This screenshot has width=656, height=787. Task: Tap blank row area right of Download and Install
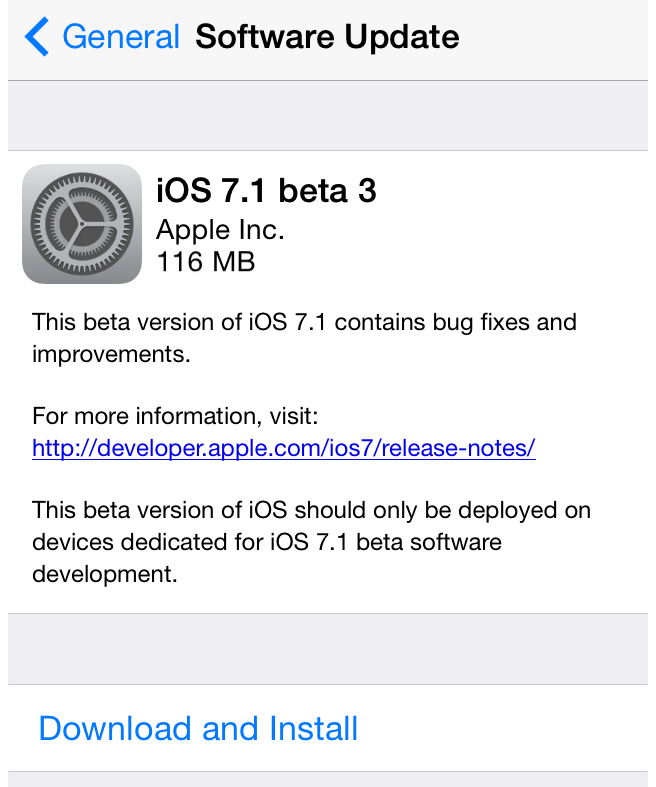[x=510, y=728]
